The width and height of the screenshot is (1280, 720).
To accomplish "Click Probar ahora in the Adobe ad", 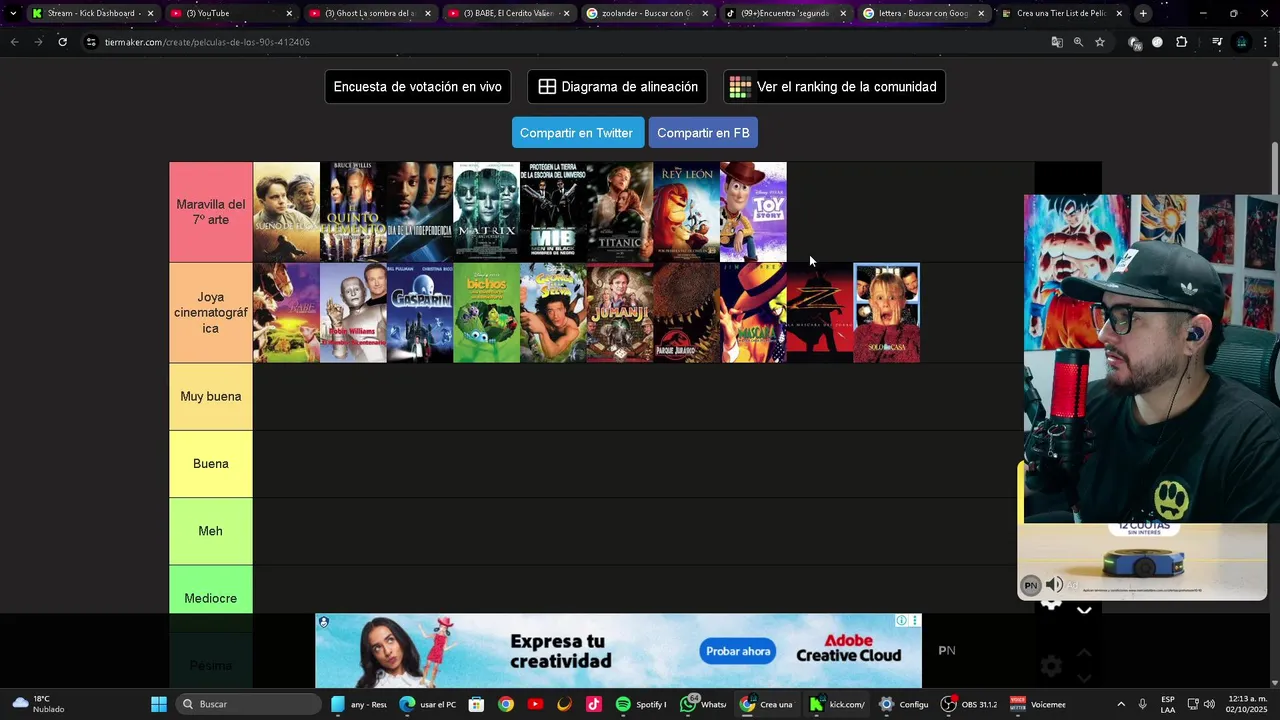I will click(738, 652).
